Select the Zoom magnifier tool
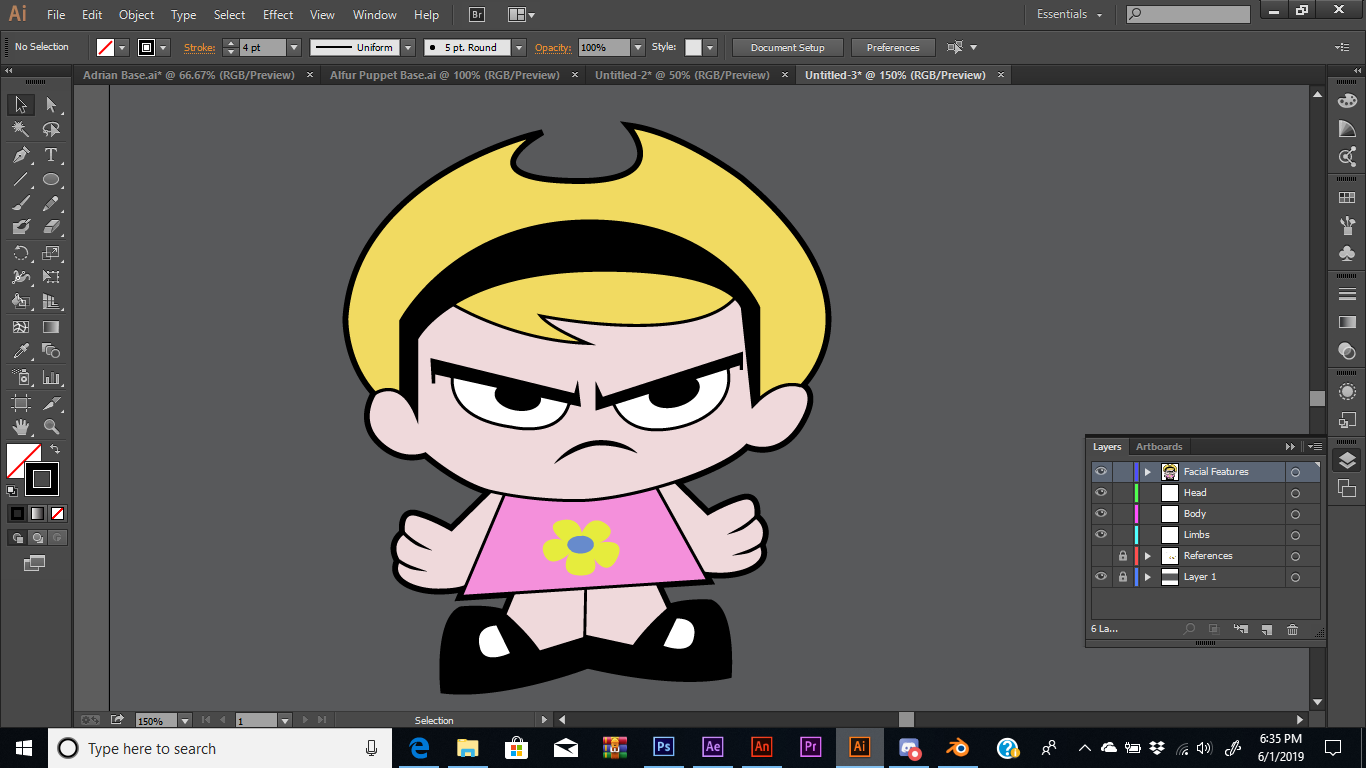Image resolution: width=1366 pixels, height=768 pixels. [51, 427]
